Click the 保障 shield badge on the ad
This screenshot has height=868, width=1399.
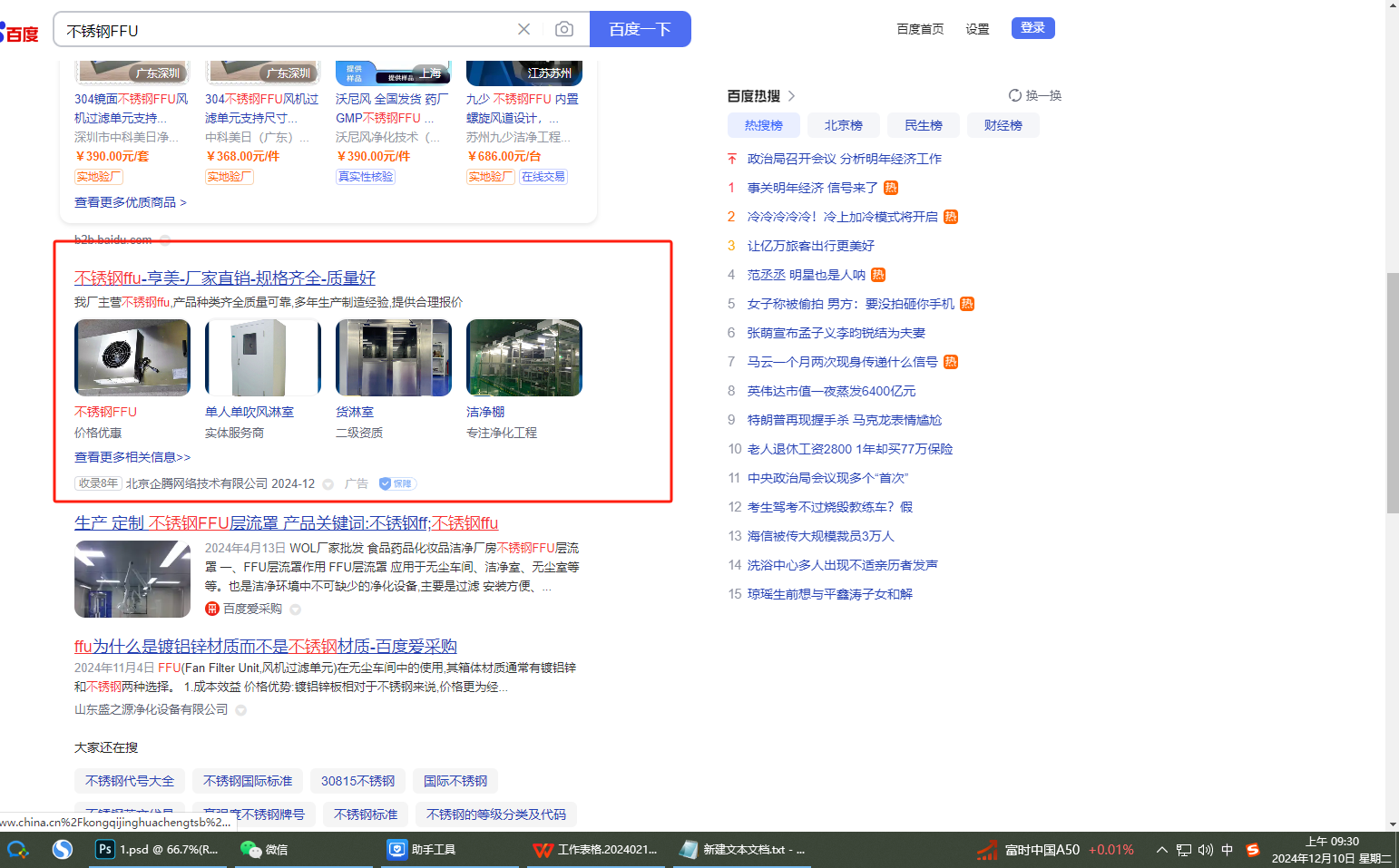[x=397, y=483]
